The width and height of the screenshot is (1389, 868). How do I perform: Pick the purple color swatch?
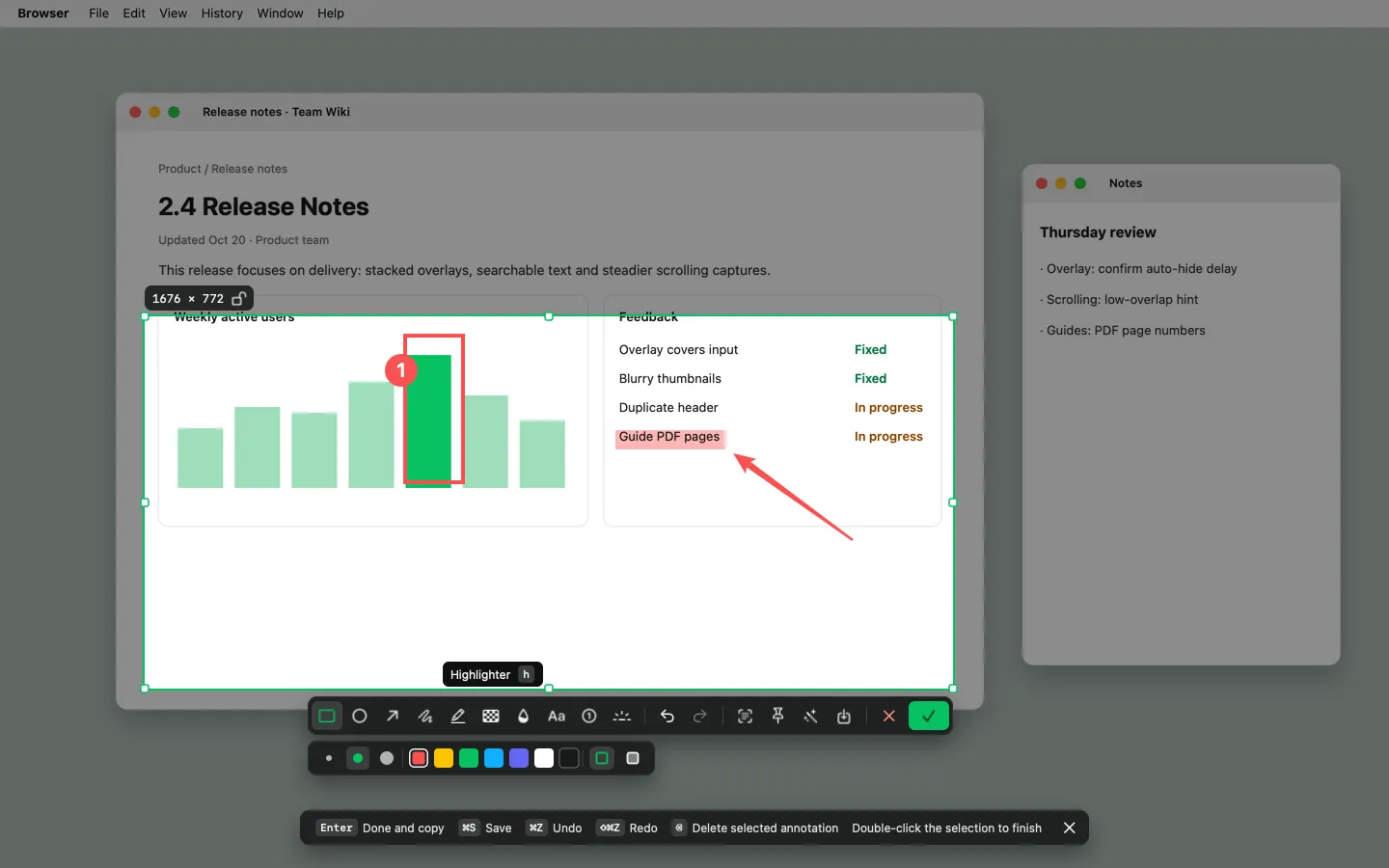pos(519,758)
